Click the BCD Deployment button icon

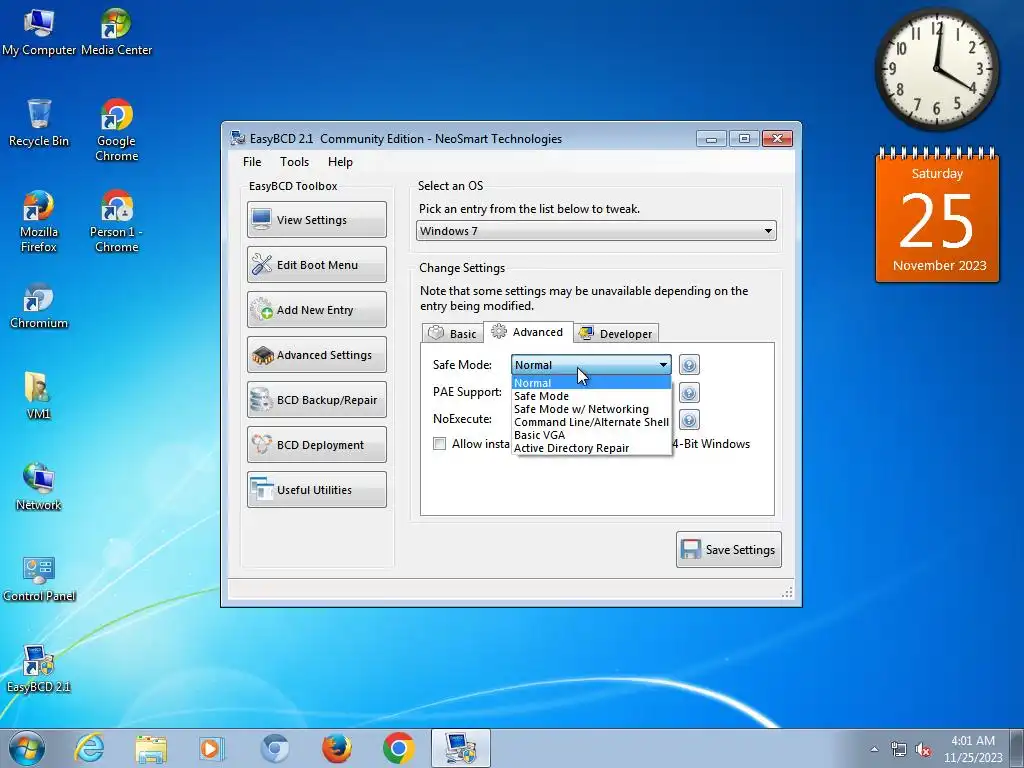pos(262,445)
